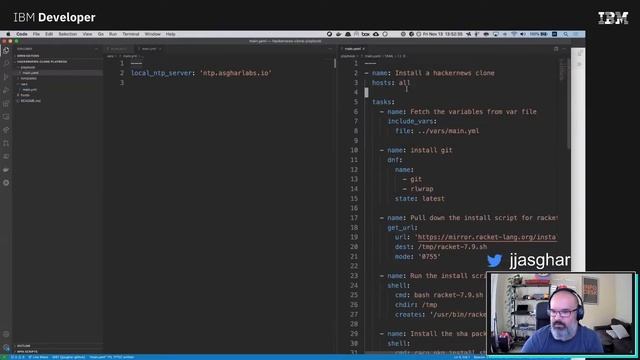
Task: Click local_ntp_server key in left editor
Action: click(161, 73)
